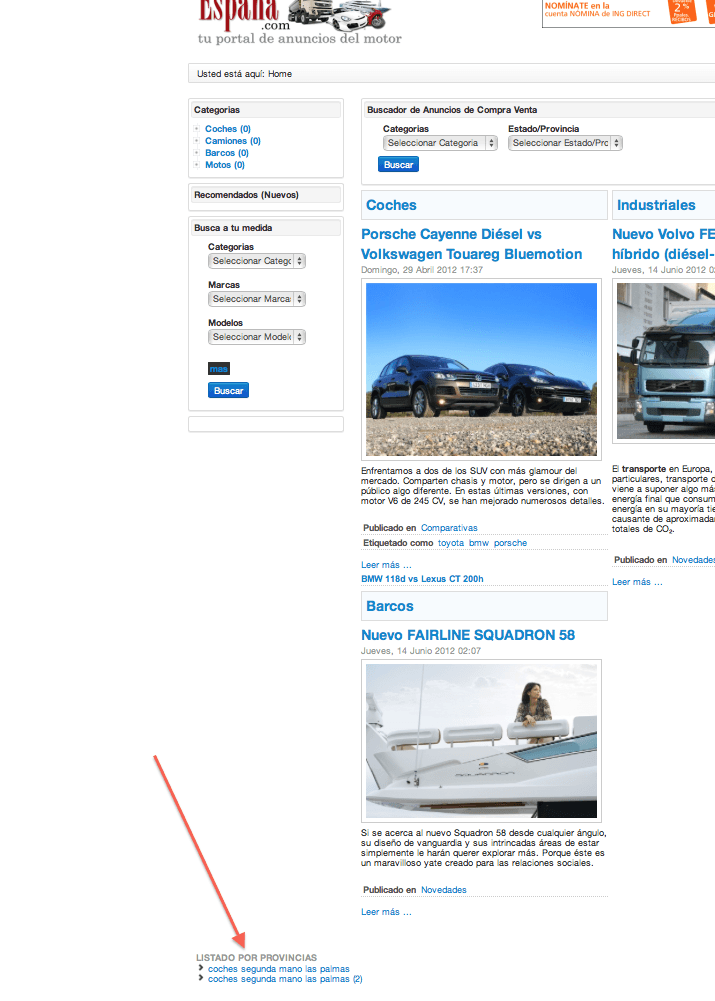Click Leer más under Fairline Squadron article
Viewport: 715px width, 1001px height.
[x=386, y=912]
